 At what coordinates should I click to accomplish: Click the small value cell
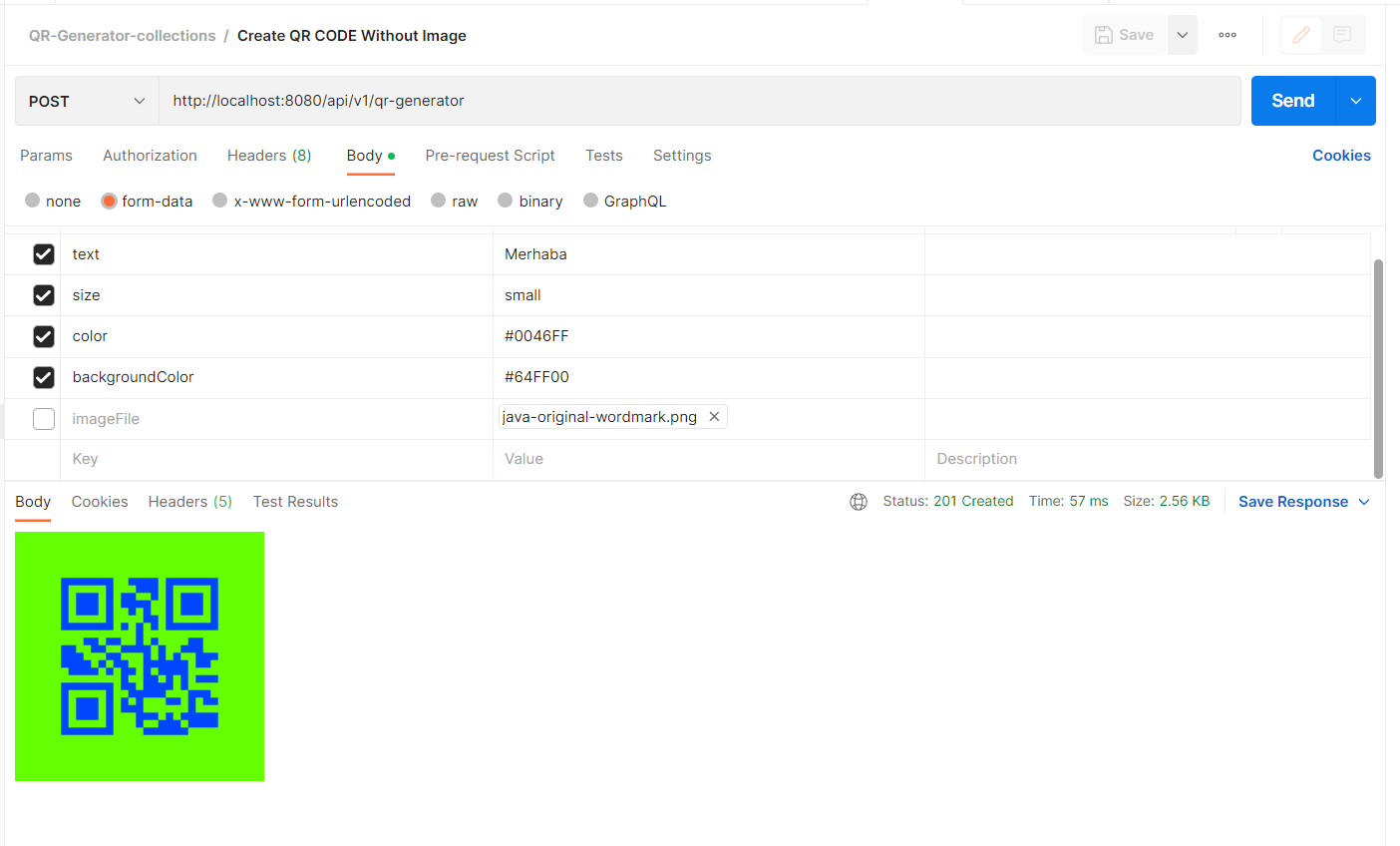pos(708,295)
